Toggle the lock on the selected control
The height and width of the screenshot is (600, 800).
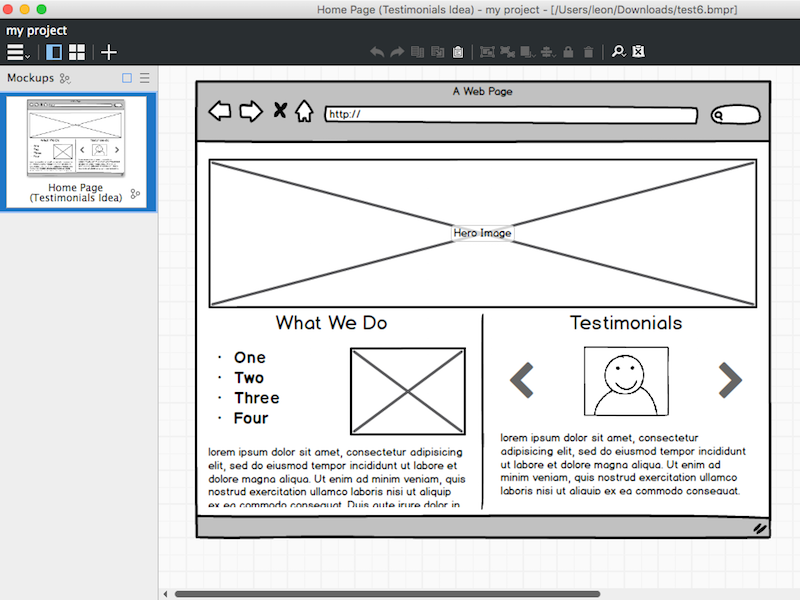[x=569, y=52]
